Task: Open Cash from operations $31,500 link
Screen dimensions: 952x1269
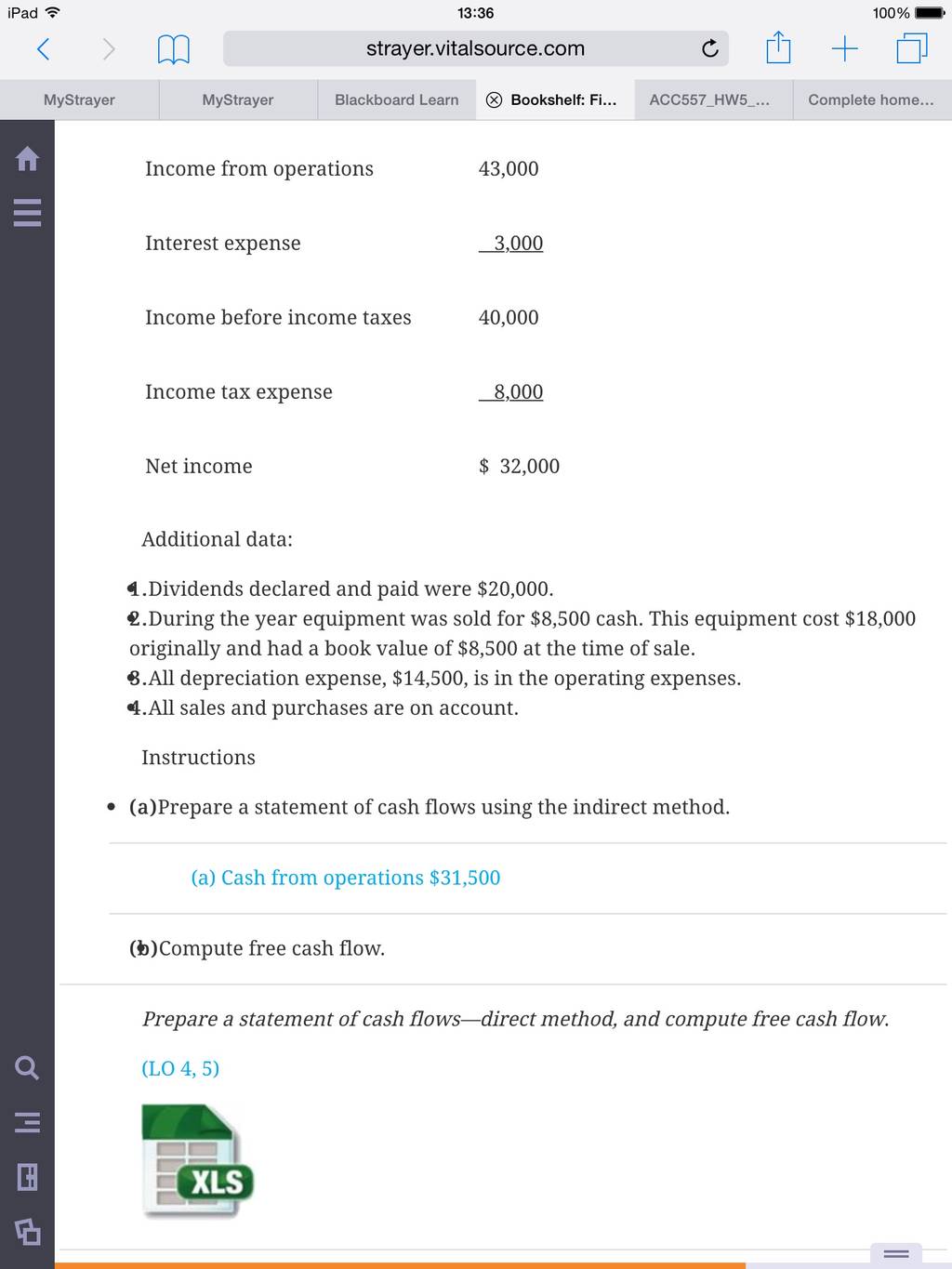Action: point(346,878)
